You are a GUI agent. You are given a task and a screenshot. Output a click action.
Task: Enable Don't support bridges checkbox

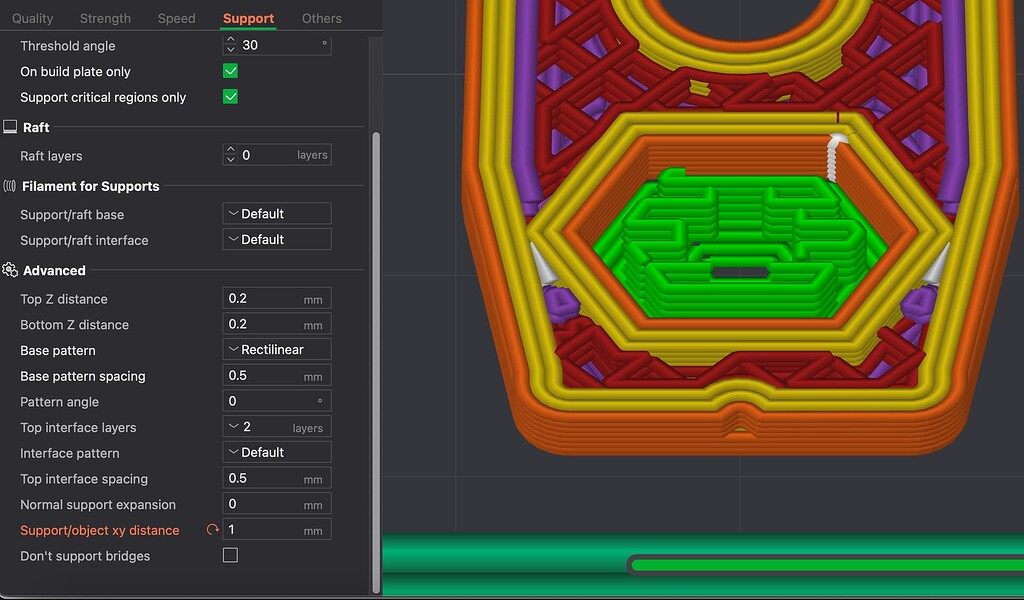tap(230, 556)
